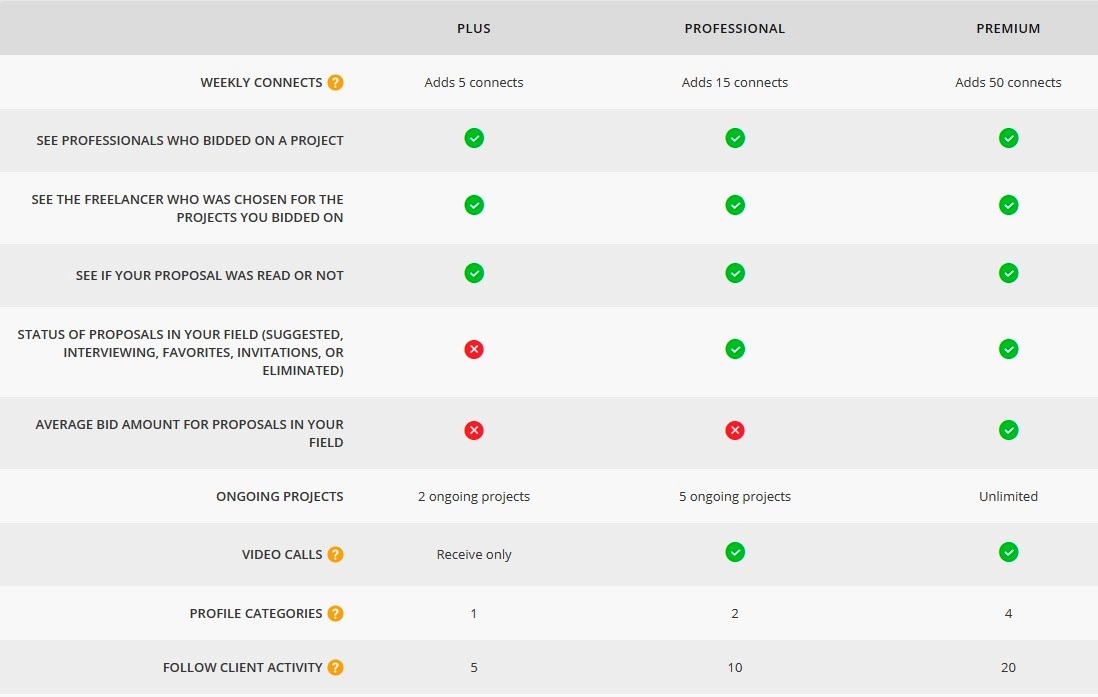Click the question mark next to Video Calls
1098x697 pixels.
click(335, 554)
